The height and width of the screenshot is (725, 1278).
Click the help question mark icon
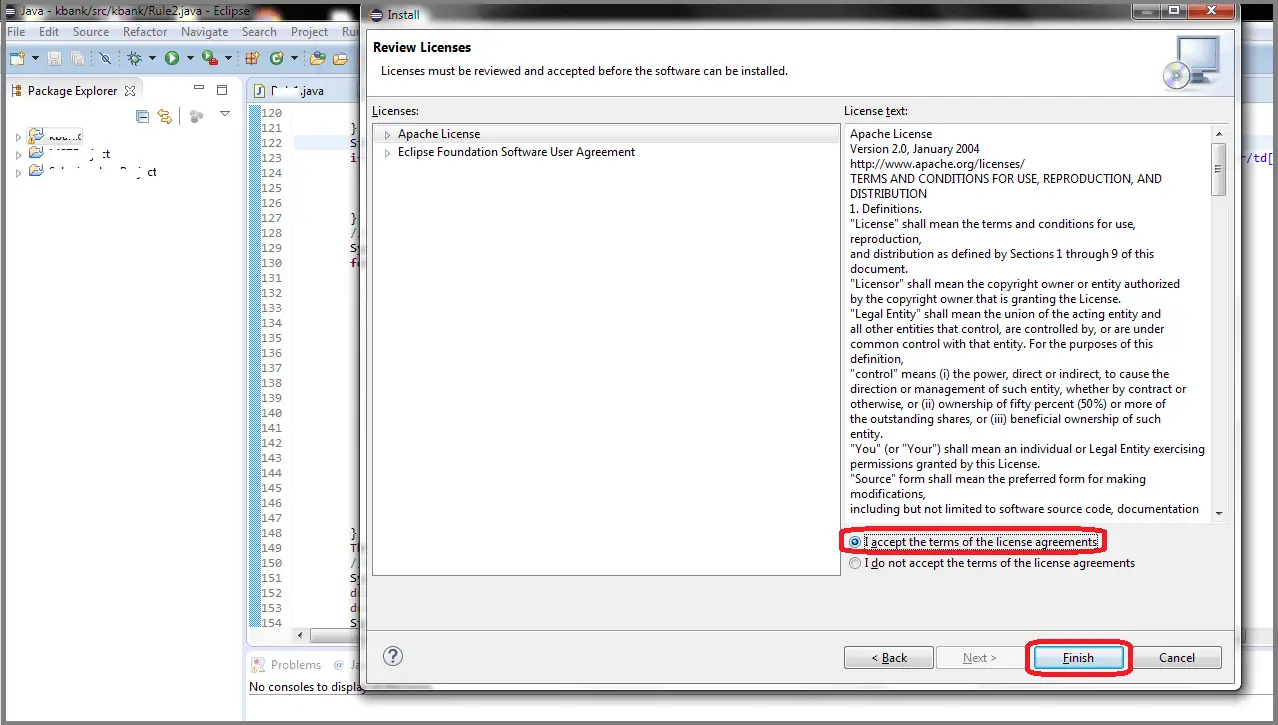point(393,656)
